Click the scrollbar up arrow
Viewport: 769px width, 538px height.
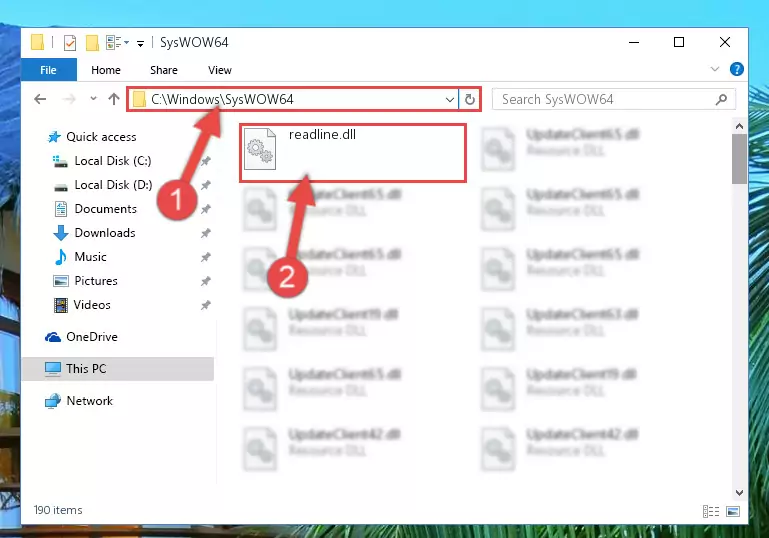coord(739,126)
